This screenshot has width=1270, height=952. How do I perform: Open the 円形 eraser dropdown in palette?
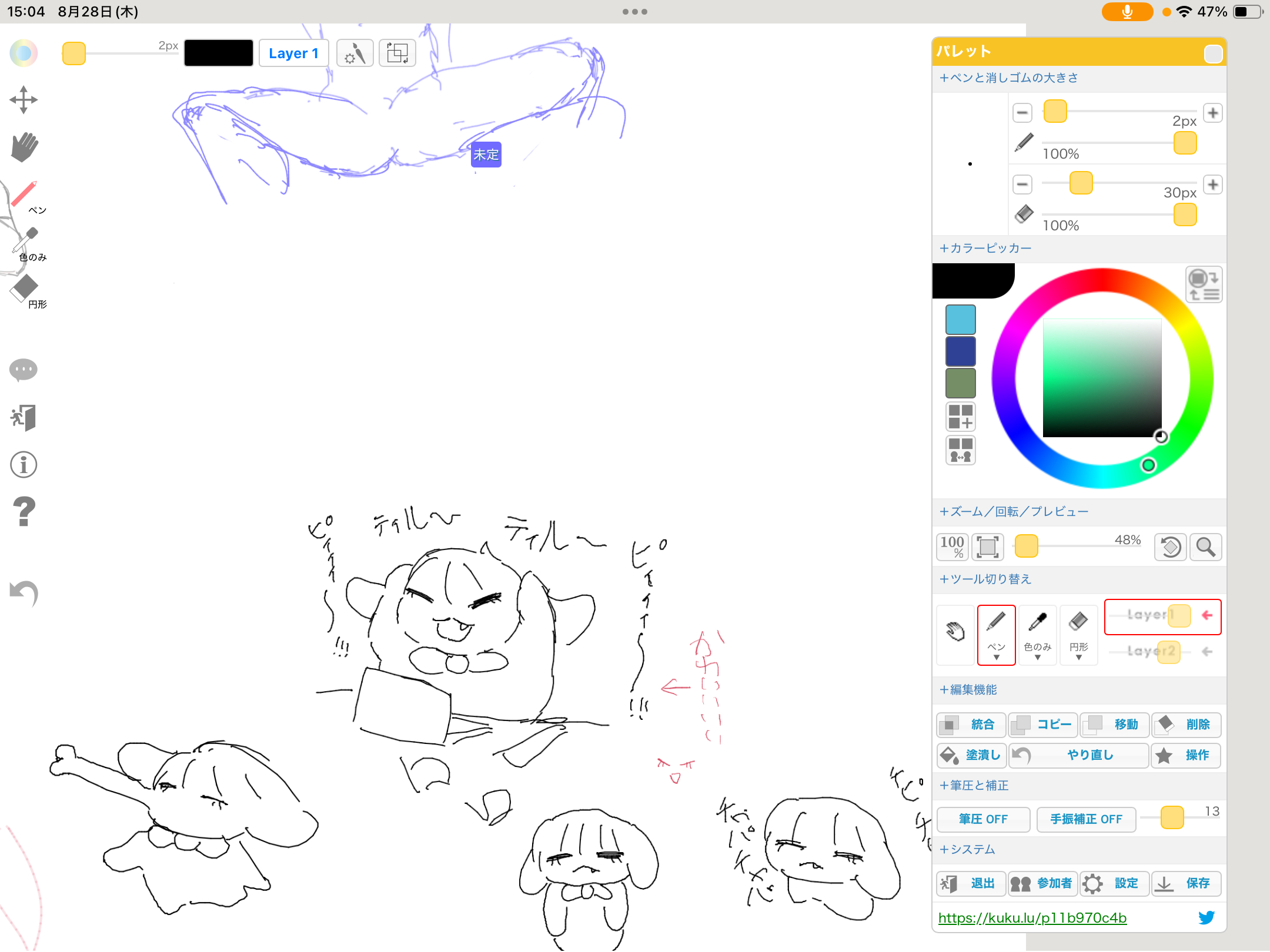click(x=1078, y=635)
